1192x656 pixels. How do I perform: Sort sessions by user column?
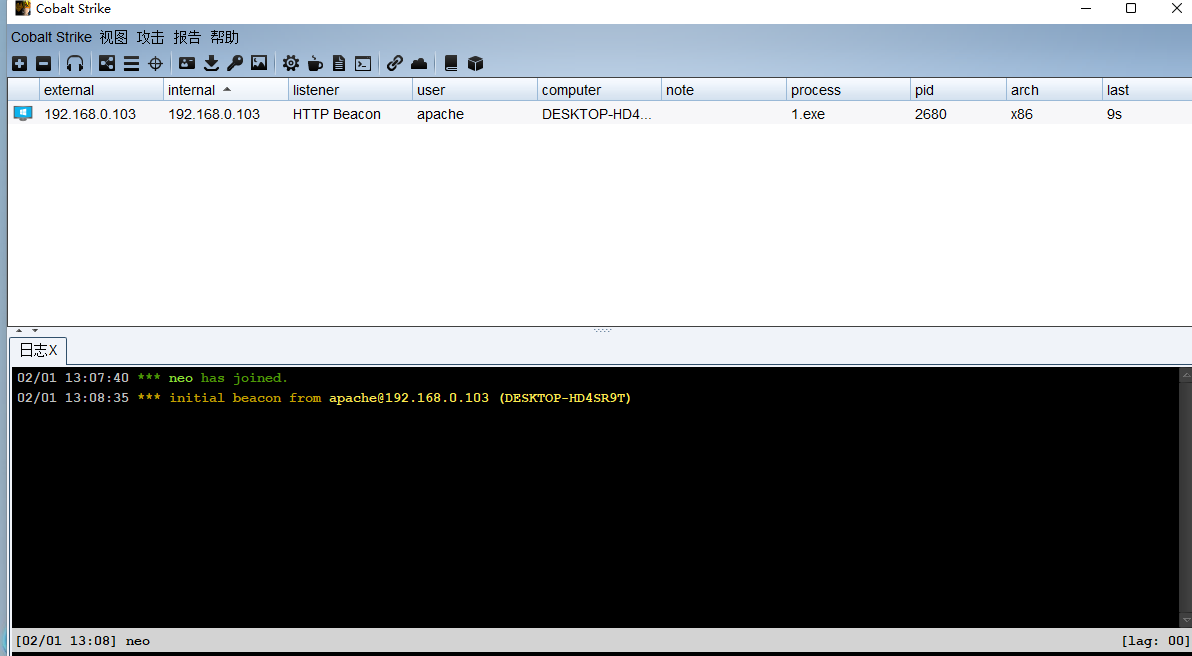475,90
